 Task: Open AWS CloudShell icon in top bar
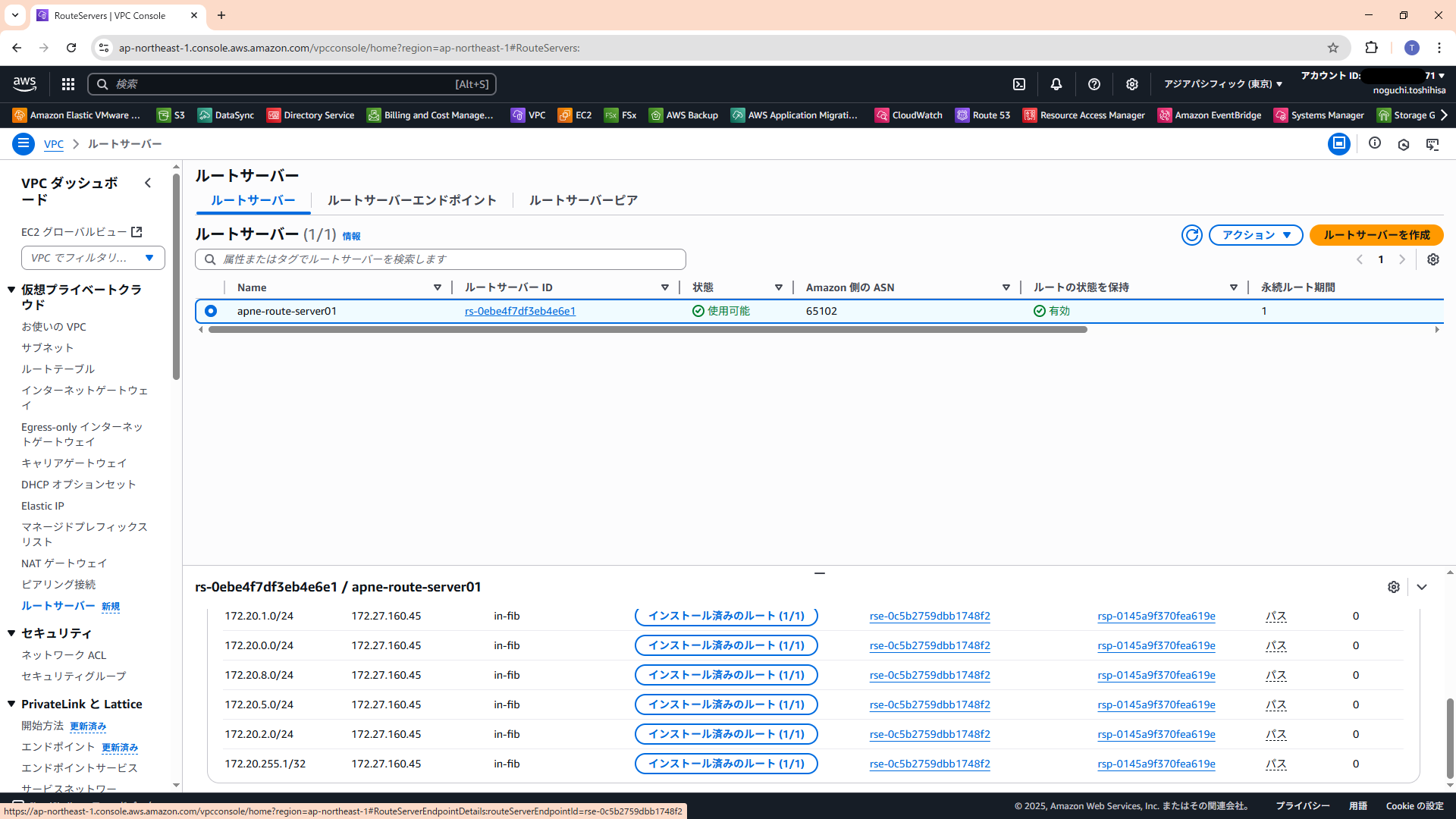[x=1019, y=84]
